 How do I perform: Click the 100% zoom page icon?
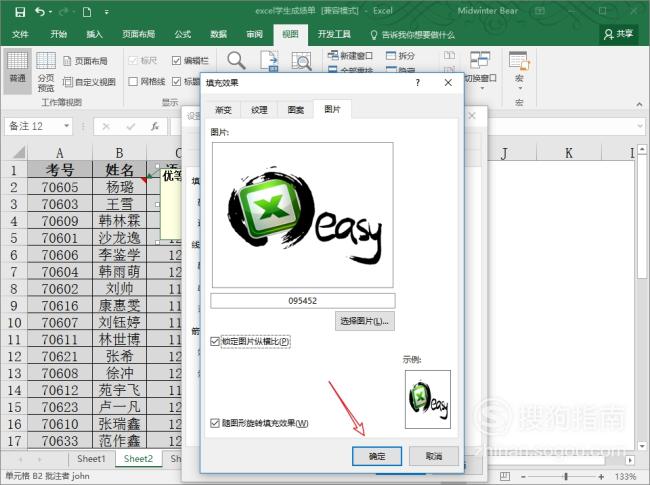coord(269,61)
